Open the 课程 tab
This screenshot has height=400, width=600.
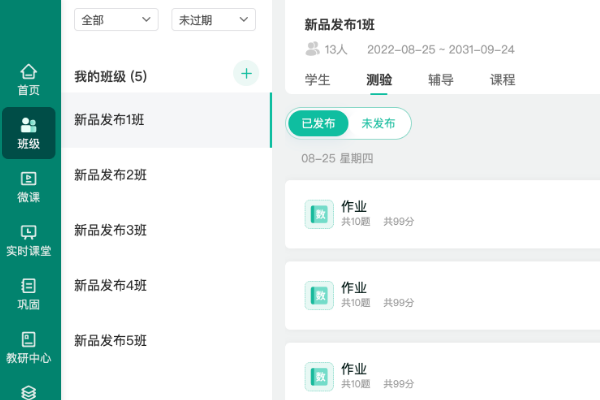[503, 80]
